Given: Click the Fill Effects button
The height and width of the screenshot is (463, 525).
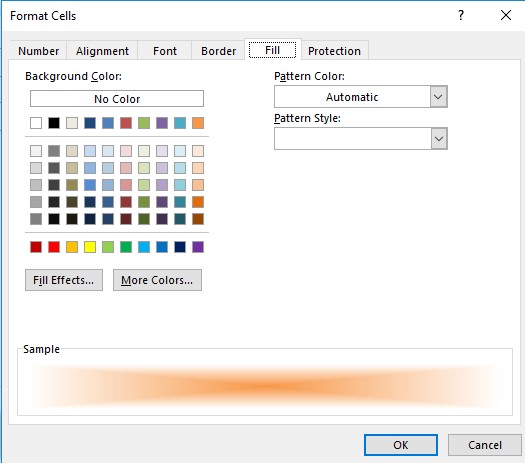Looking at the screenshot, I should click(64, 280).
